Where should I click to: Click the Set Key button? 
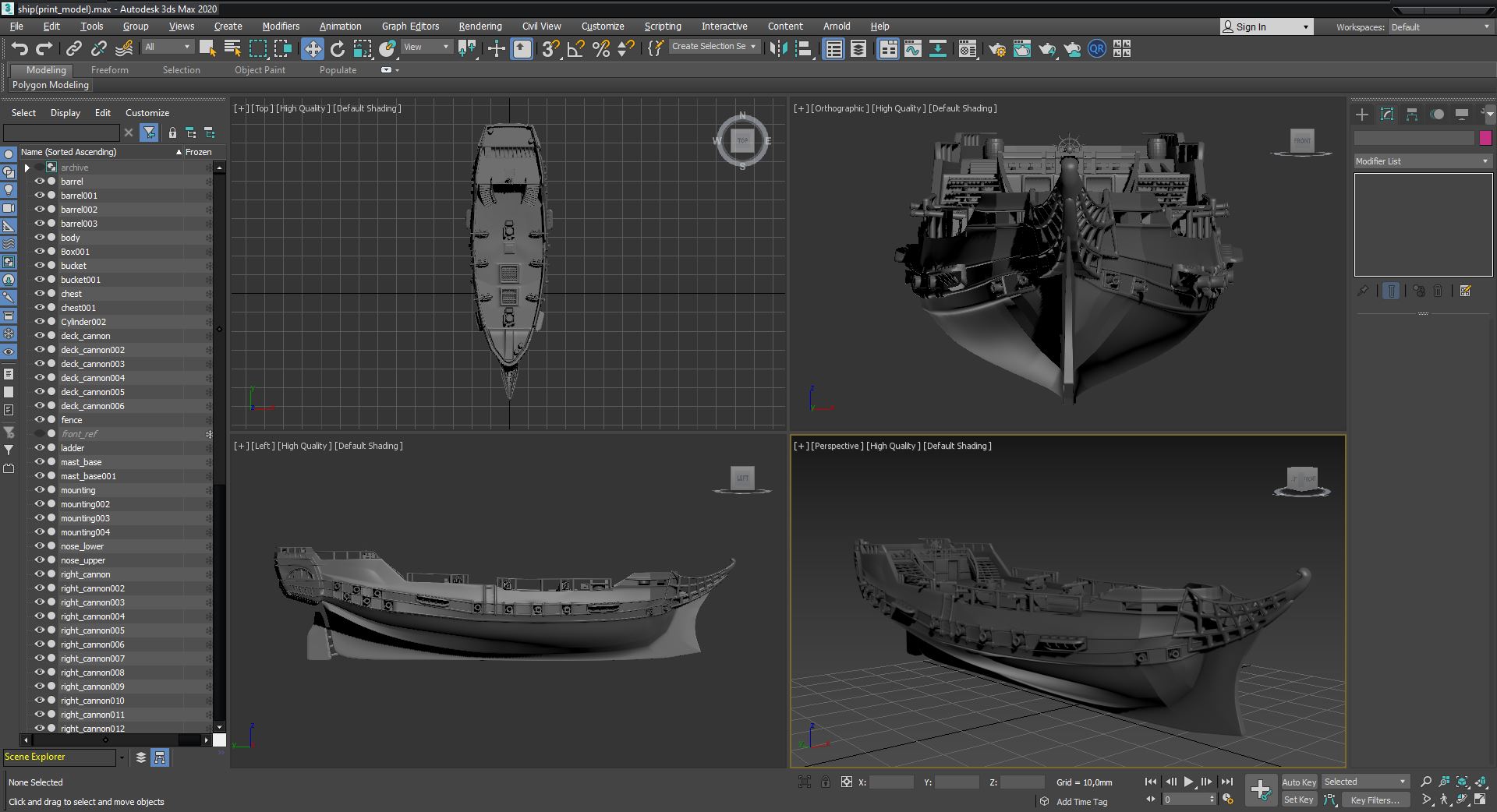point(1299,800)
